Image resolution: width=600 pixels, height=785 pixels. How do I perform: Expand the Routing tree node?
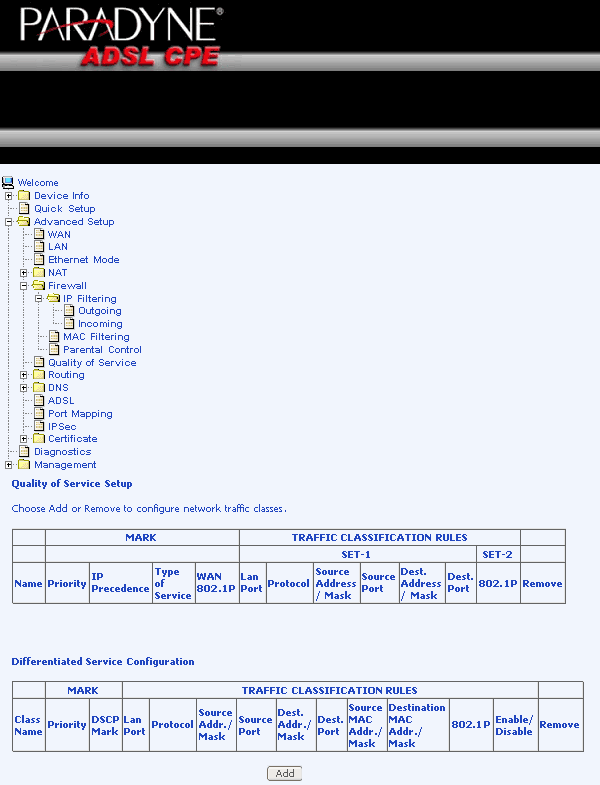[x=24, y=375]
